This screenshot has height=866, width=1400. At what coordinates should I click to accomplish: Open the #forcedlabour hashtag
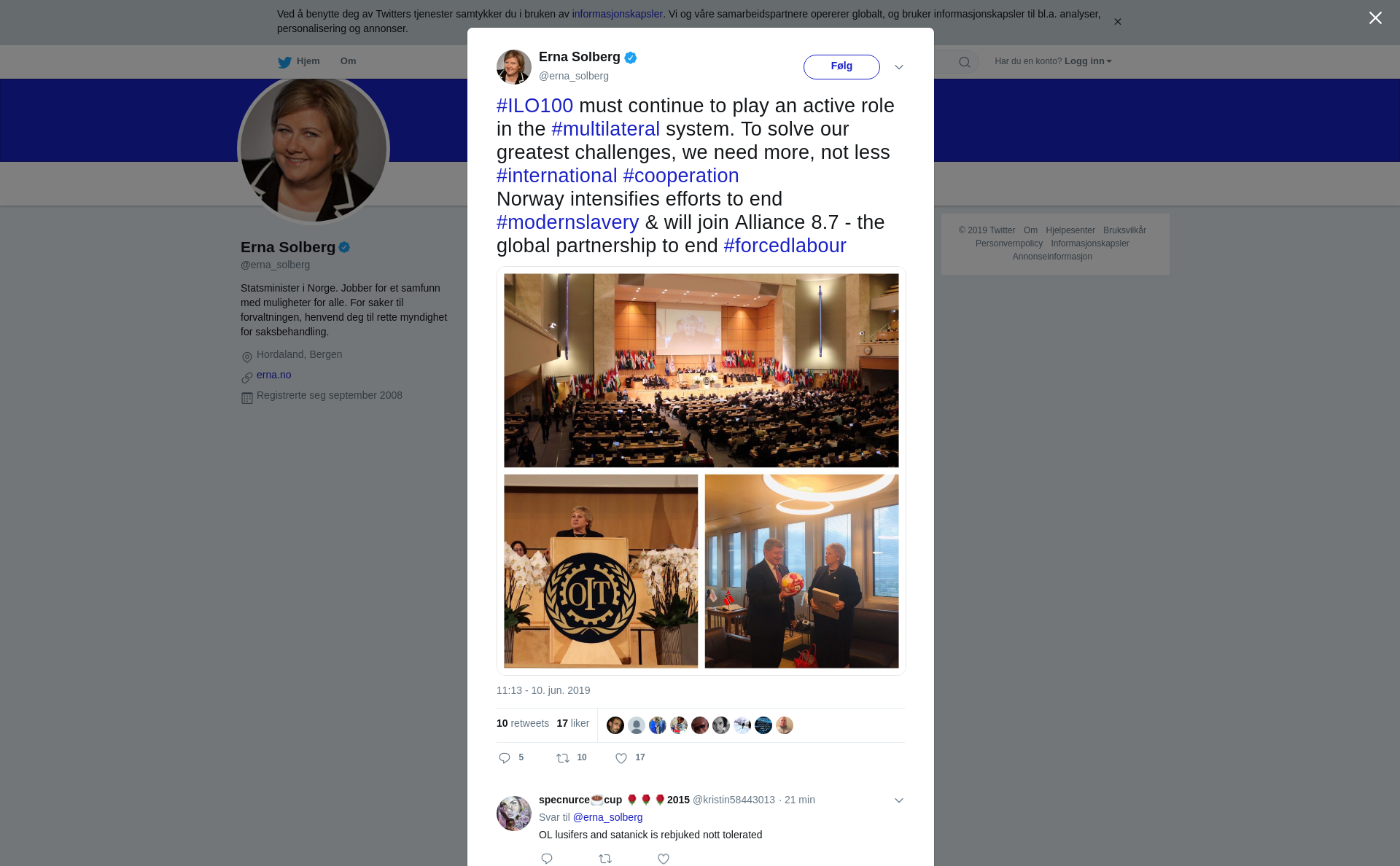785,246
